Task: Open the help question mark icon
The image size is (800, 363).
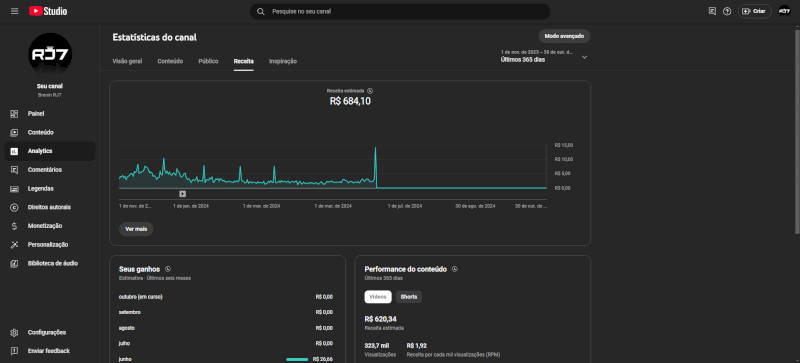Action: click(727, 11)
